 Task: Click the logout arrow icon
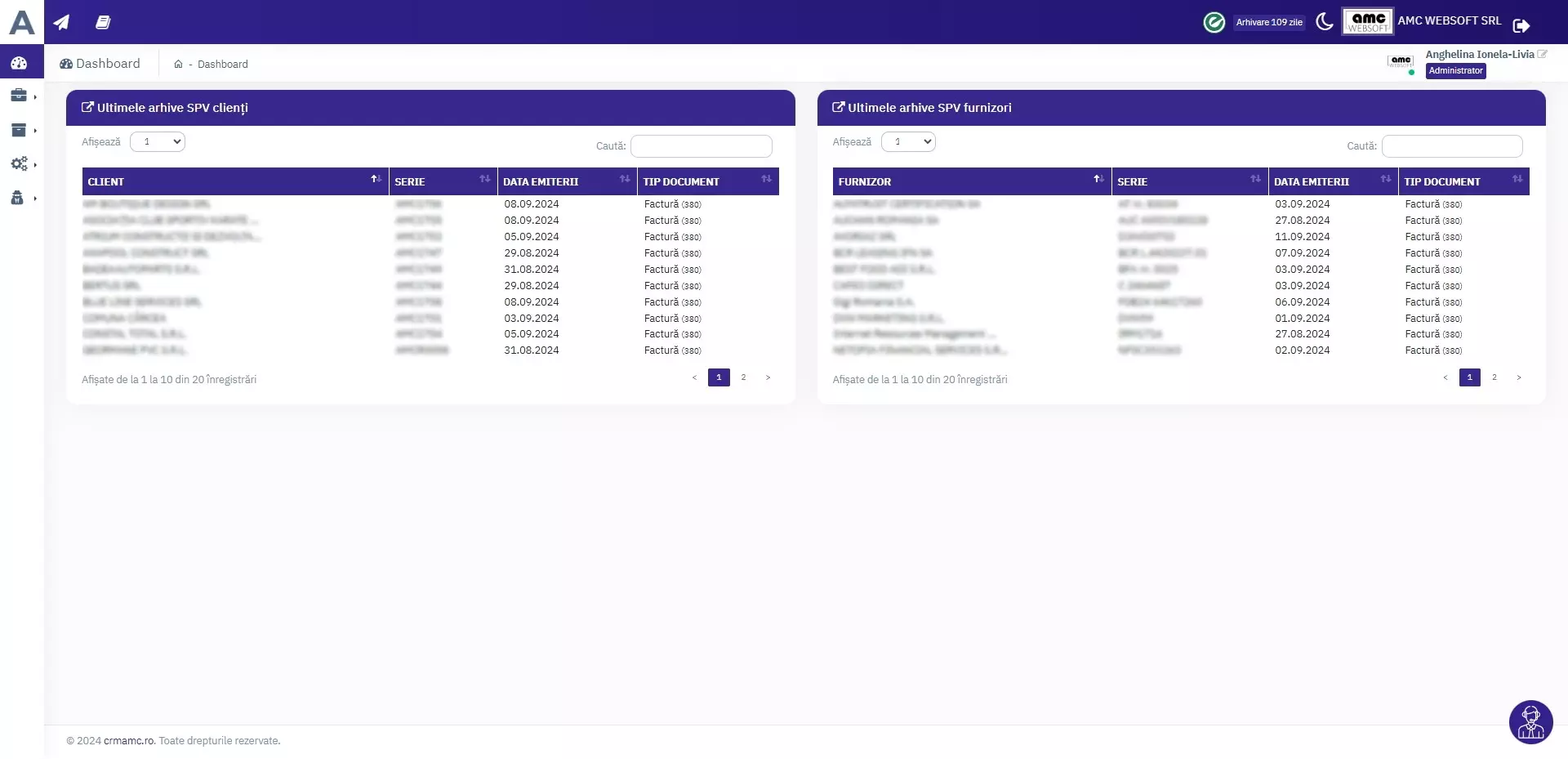(1521, 25)
